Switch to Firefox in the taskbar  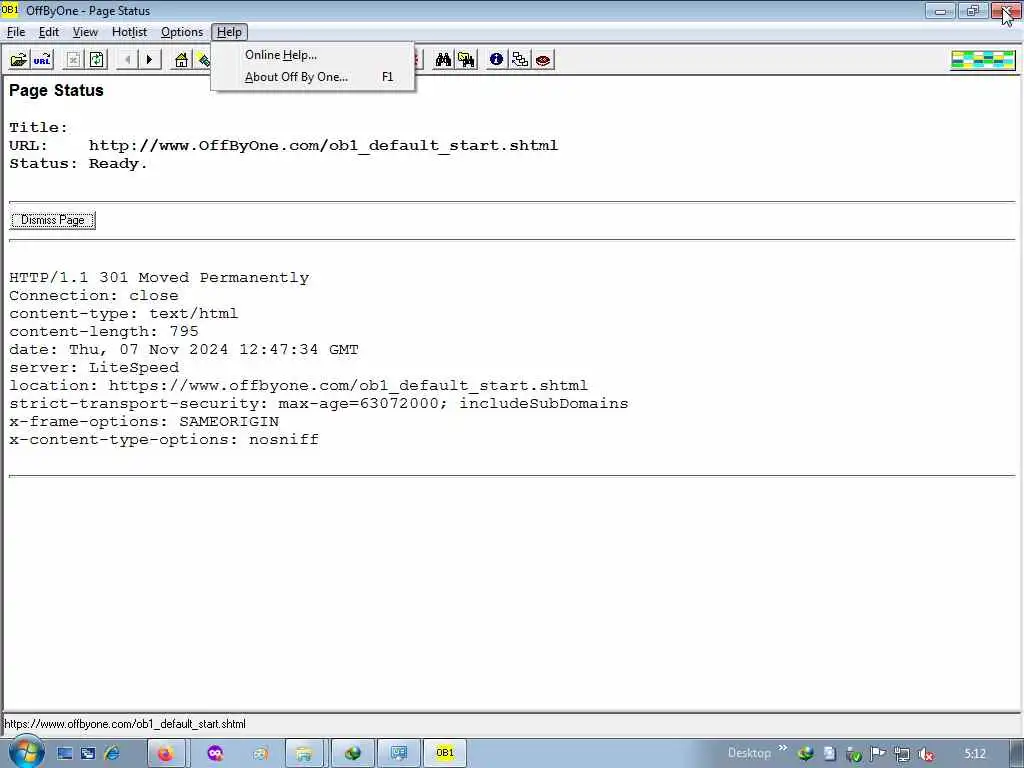pyautogui.click(x=166, y=753)
